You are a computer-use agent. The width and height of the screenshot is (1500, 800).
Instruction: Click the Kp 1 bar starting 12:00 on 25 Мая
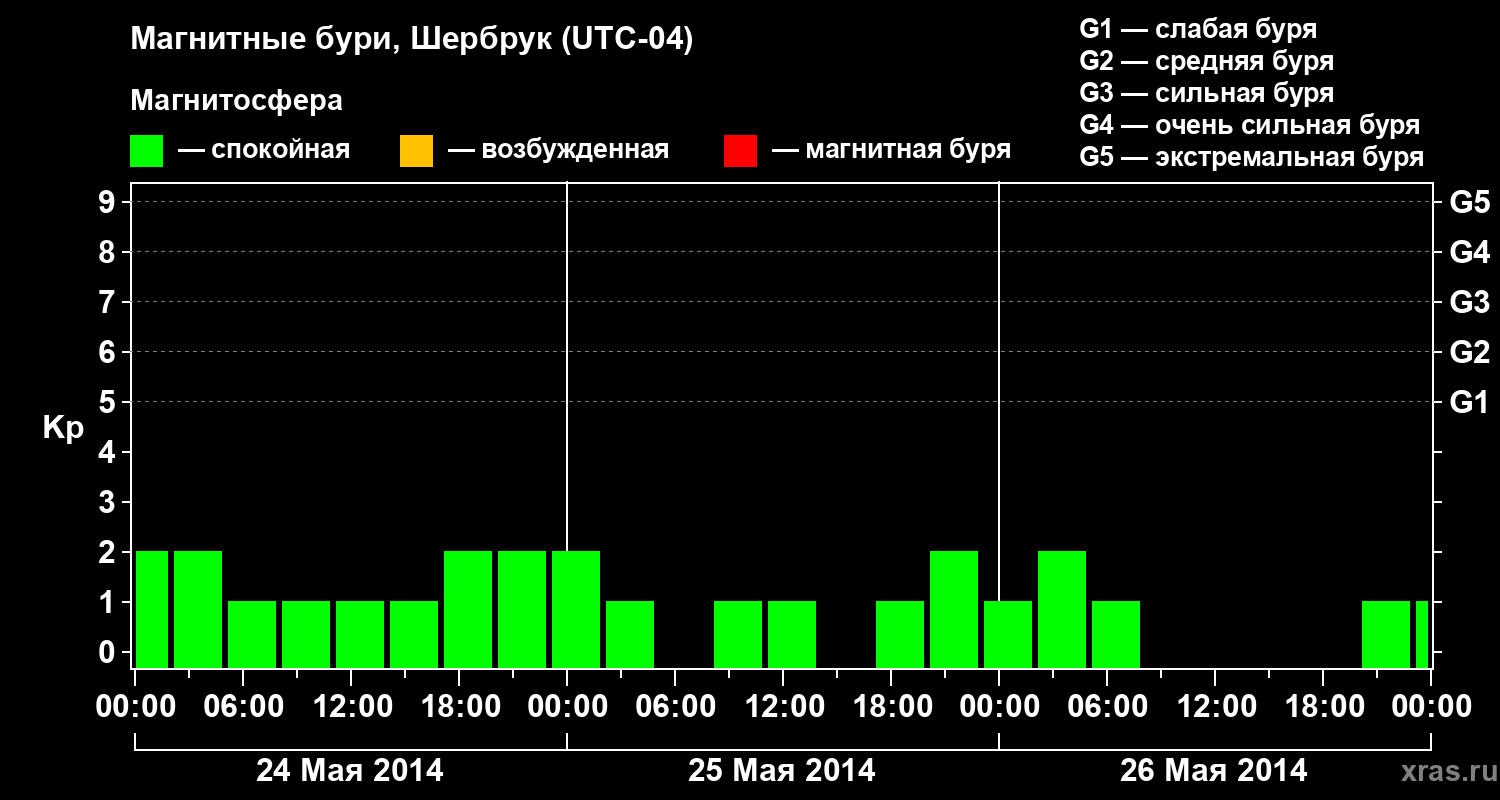(x=792, y=634)
